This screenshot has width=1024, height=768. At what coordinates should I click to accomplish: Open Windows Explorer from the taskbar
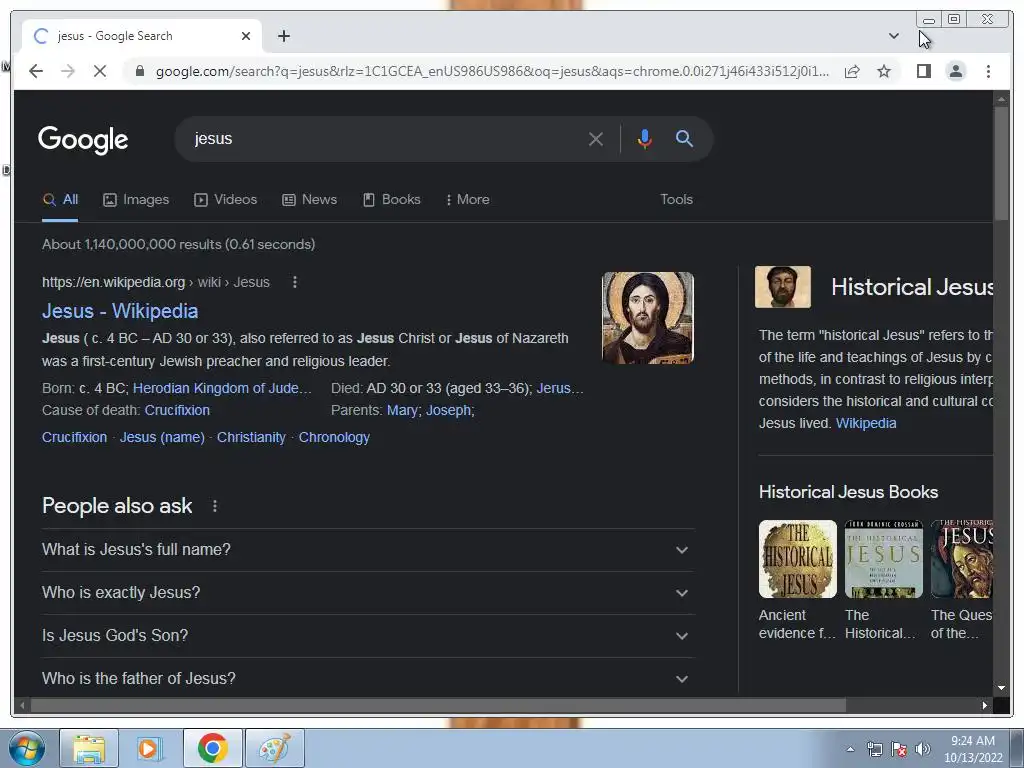pyautogui.click(x=89, y=748)
